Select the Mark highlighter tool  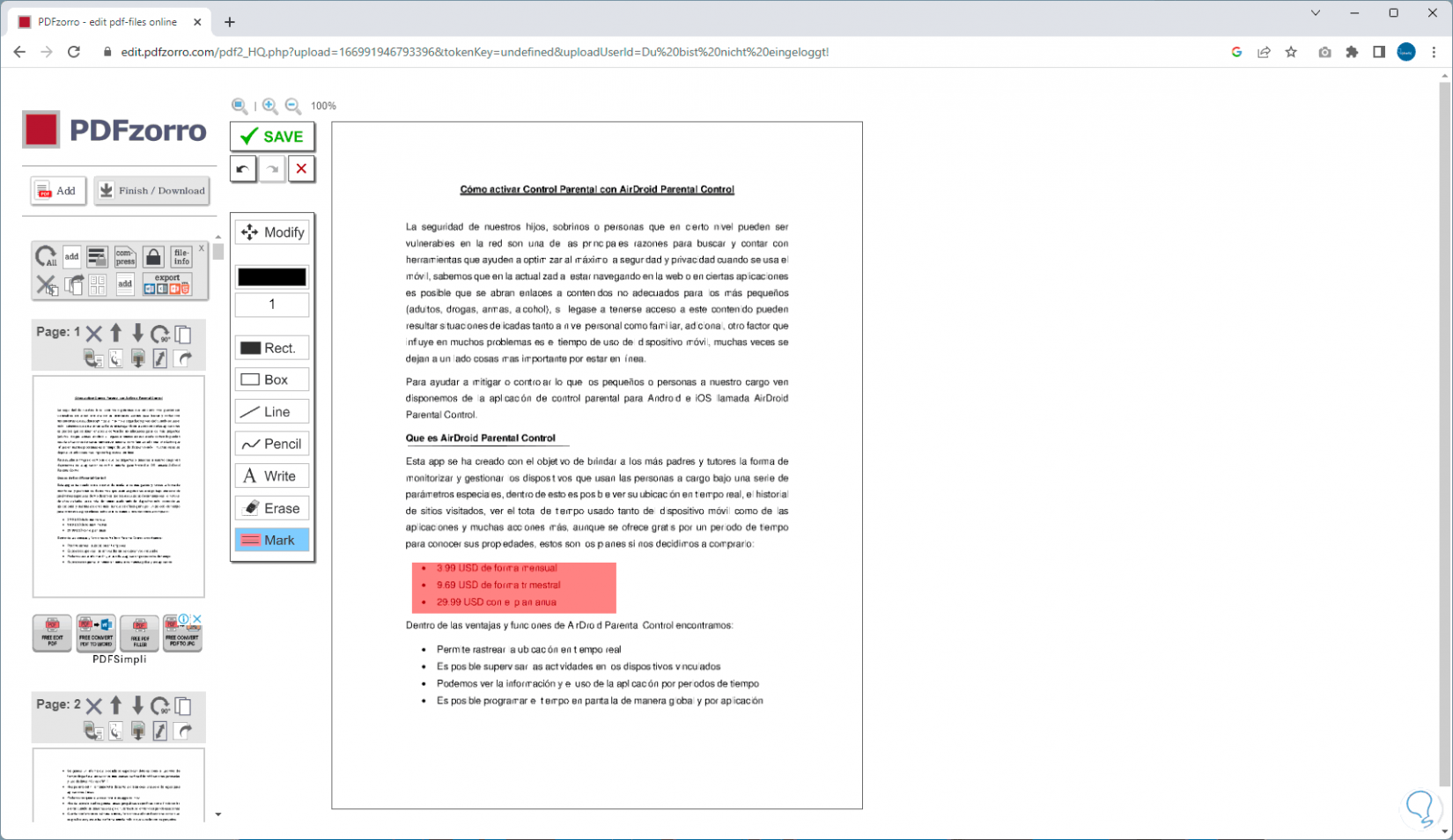(x=272, y=540)
